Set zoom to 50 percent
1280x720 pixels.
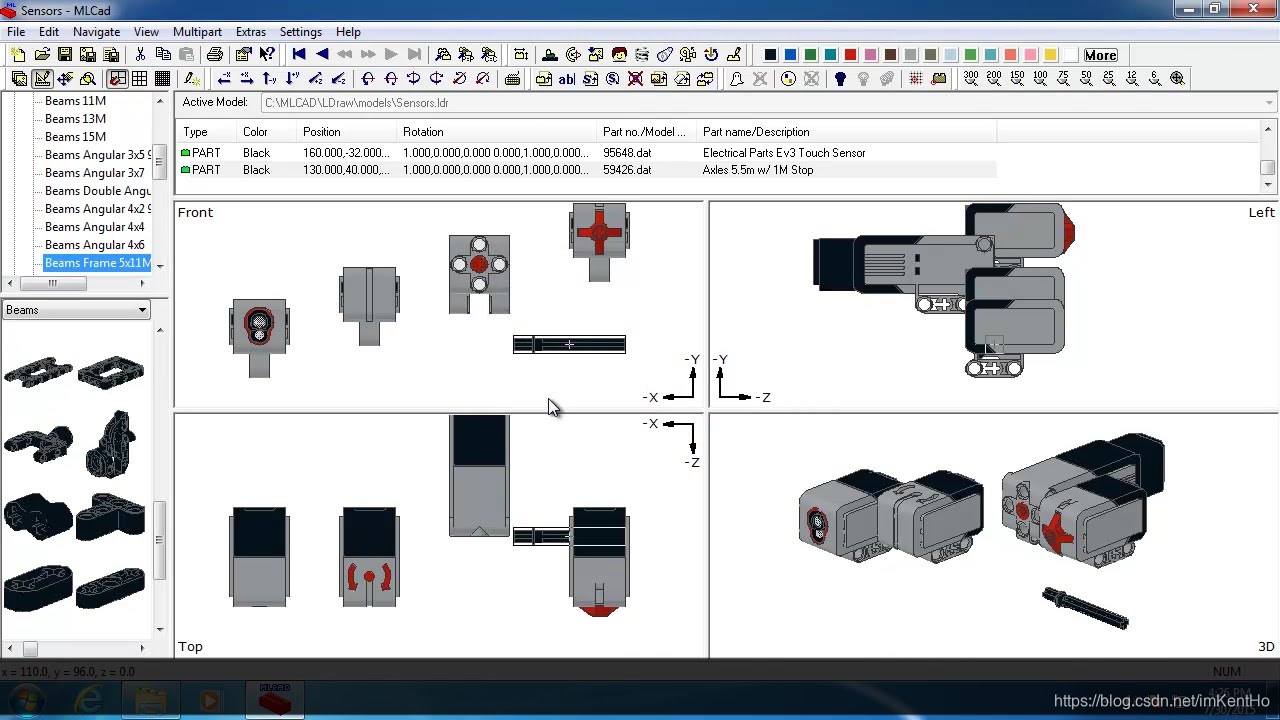tap(1086, 78)
